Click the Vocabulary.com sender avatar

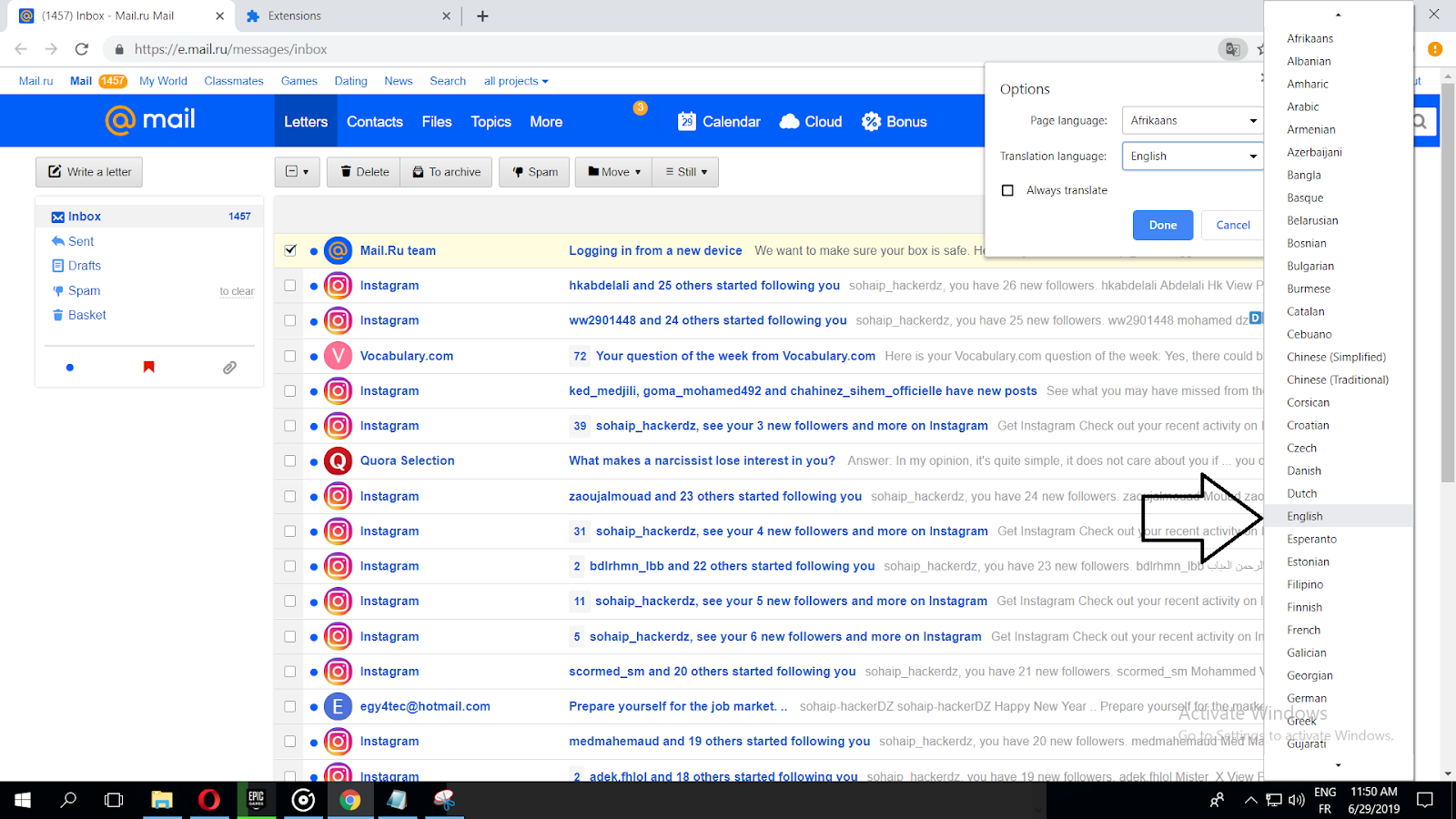338,356
